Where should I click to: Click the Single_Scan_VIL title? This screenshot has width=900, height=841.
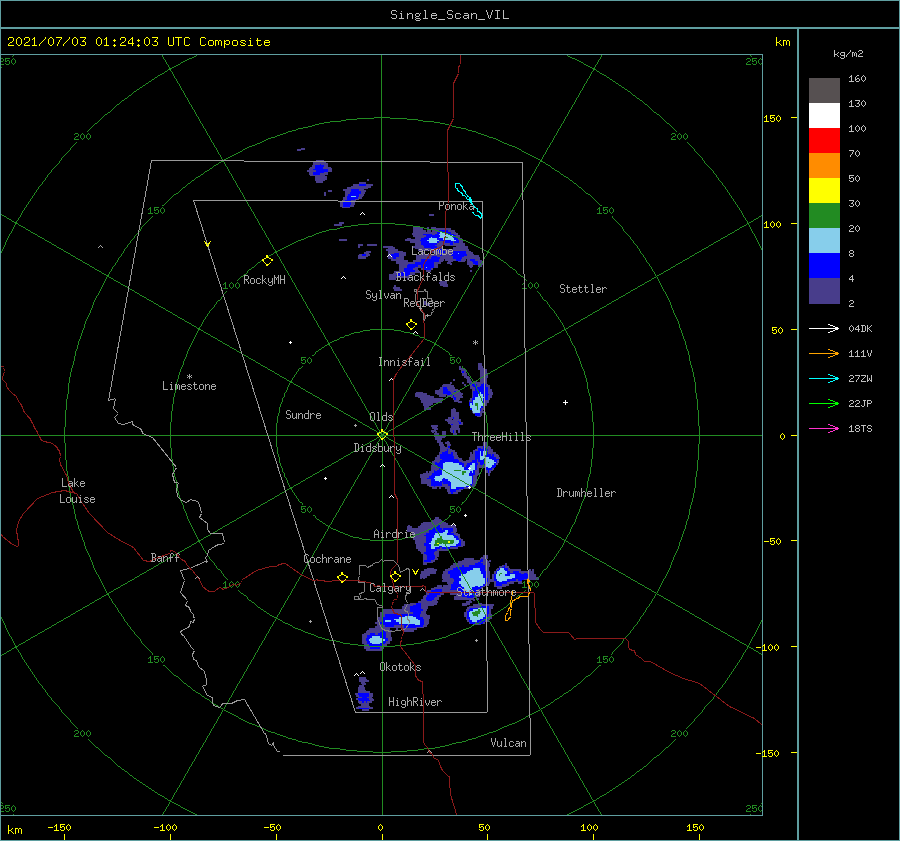pos(449,15)
